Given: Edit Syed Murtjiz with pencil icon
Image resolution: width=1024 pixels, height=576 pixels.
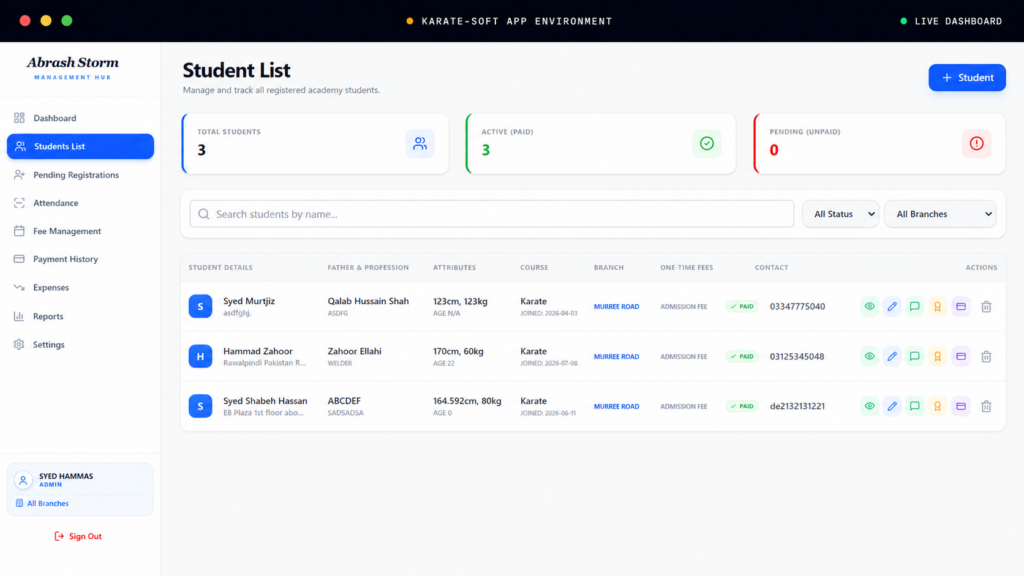Looking at the screenshot, I should pos(892,306).
